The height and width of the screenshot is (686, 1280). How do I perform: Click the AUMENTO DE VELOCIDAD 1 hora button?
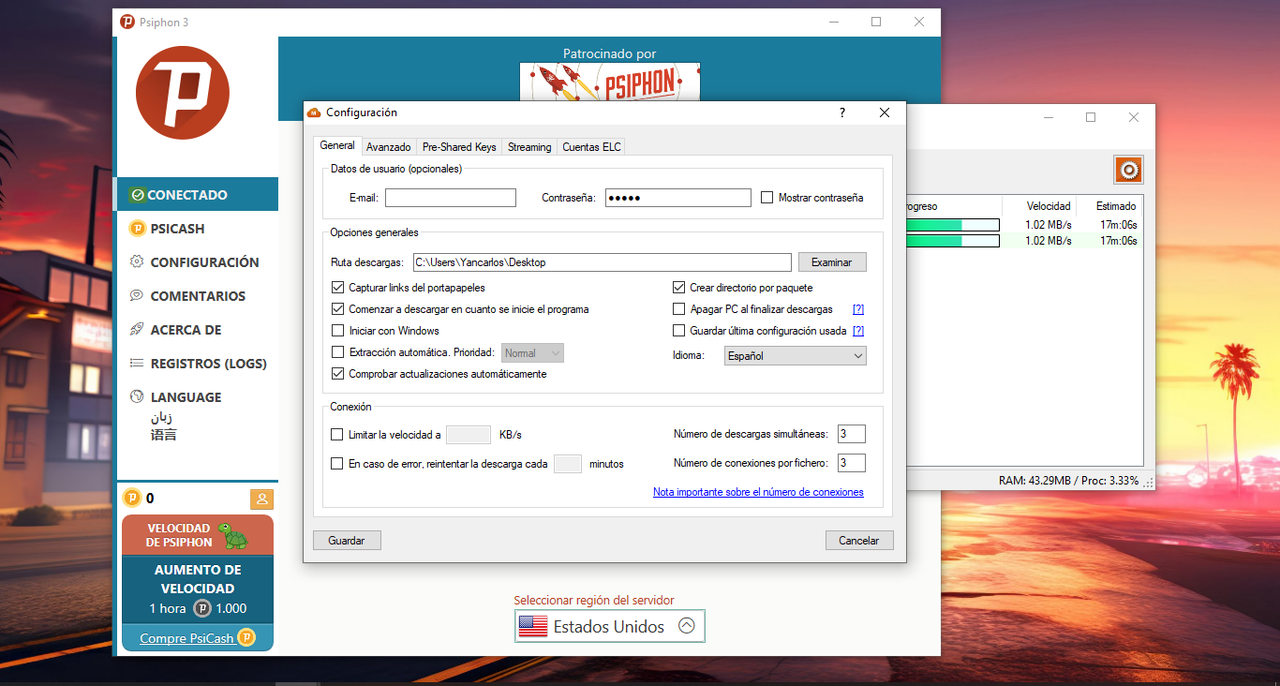pos(197,589)
